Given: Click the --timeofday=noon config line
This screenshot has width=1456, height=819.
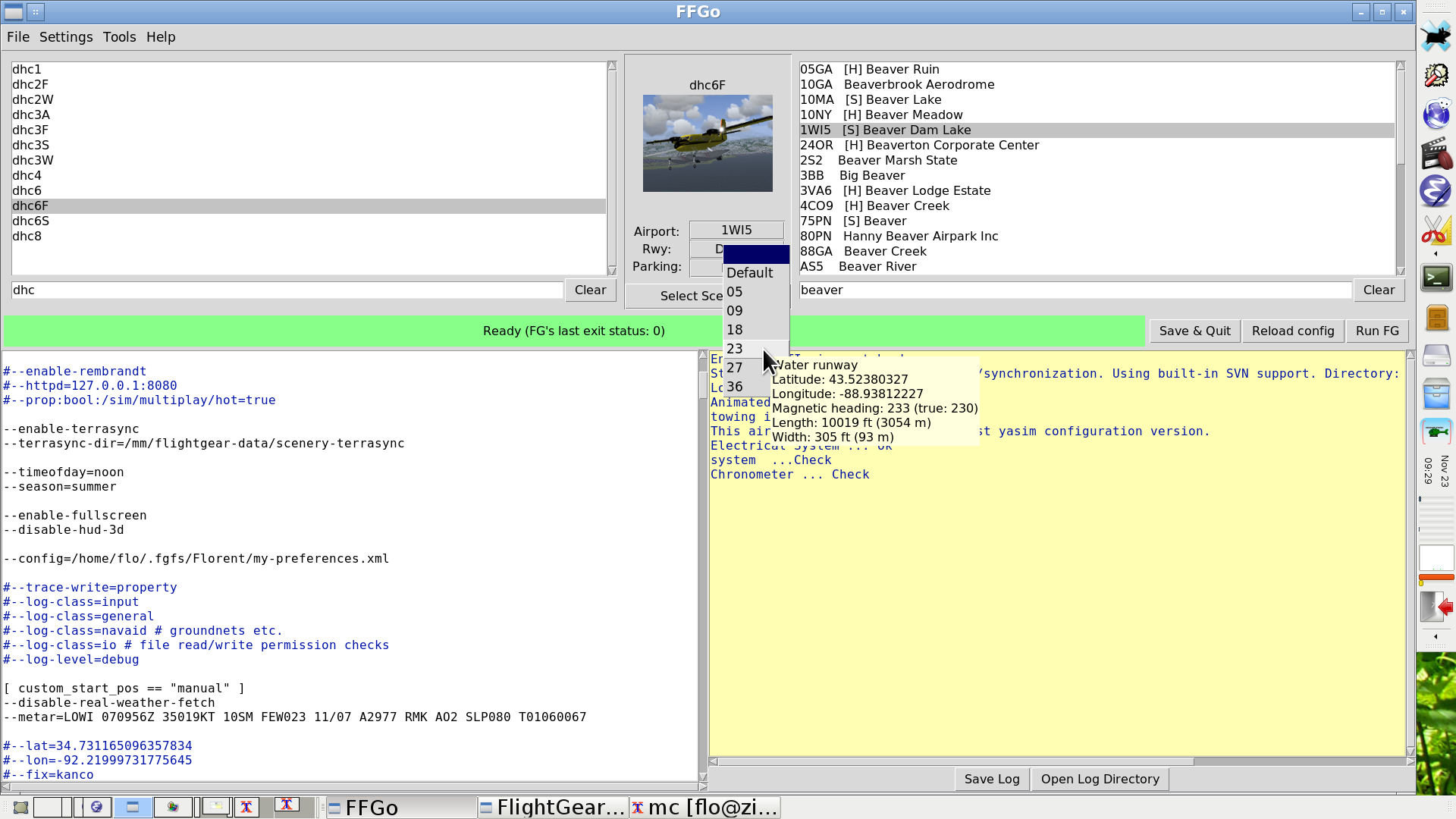Looking at the screenshot, I should pos(64,472).
